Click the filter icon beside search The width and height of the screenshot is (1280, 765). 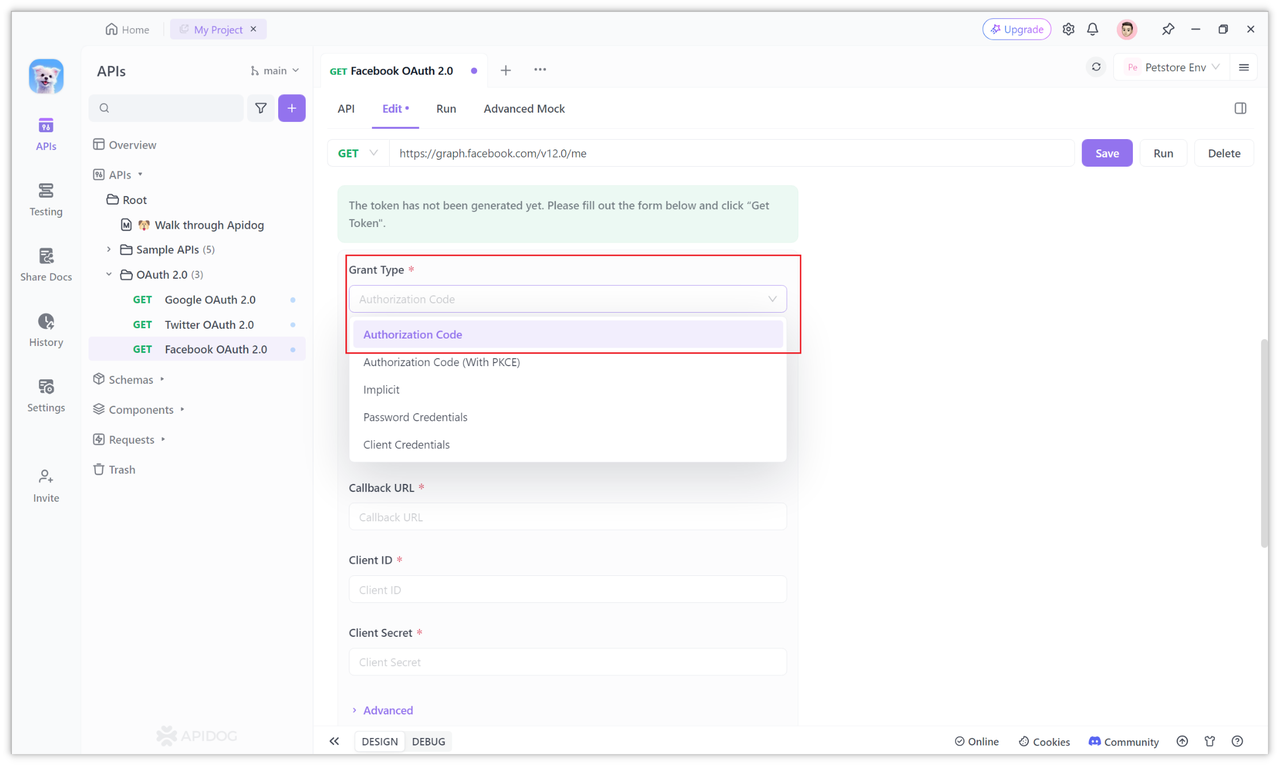point(261,108)
